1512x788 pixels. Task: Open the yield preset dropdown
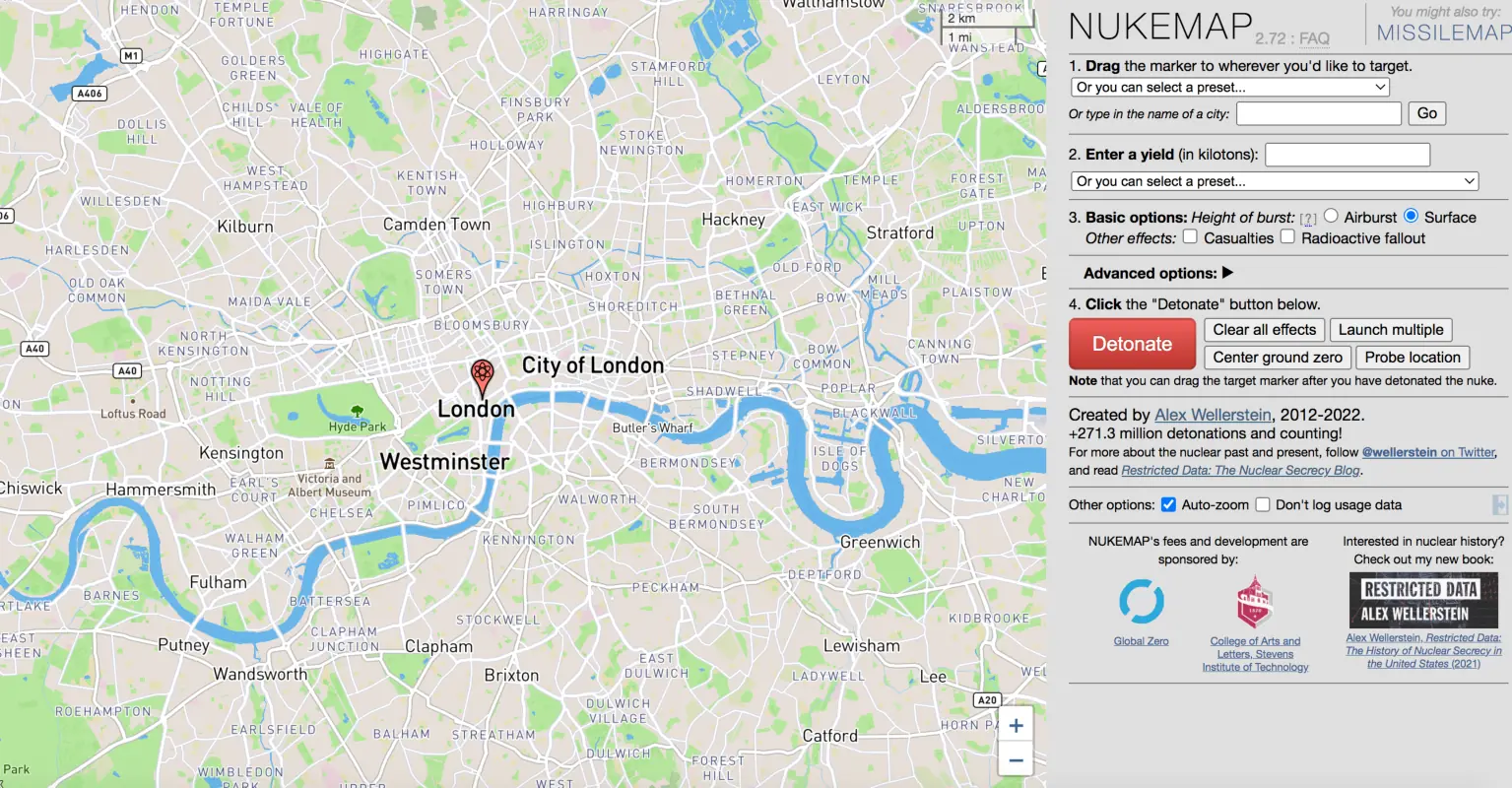pos(1276,181)
